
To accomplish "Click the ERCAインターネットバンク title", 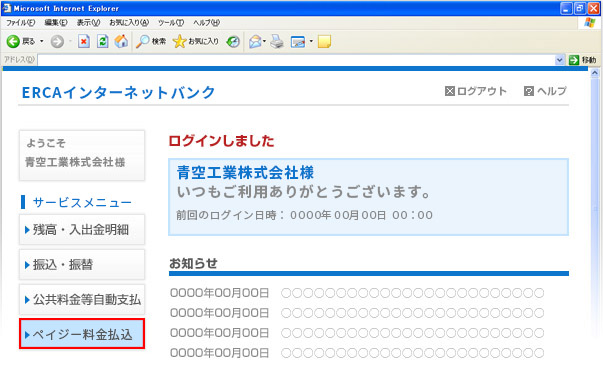I will tap(118, 92).
